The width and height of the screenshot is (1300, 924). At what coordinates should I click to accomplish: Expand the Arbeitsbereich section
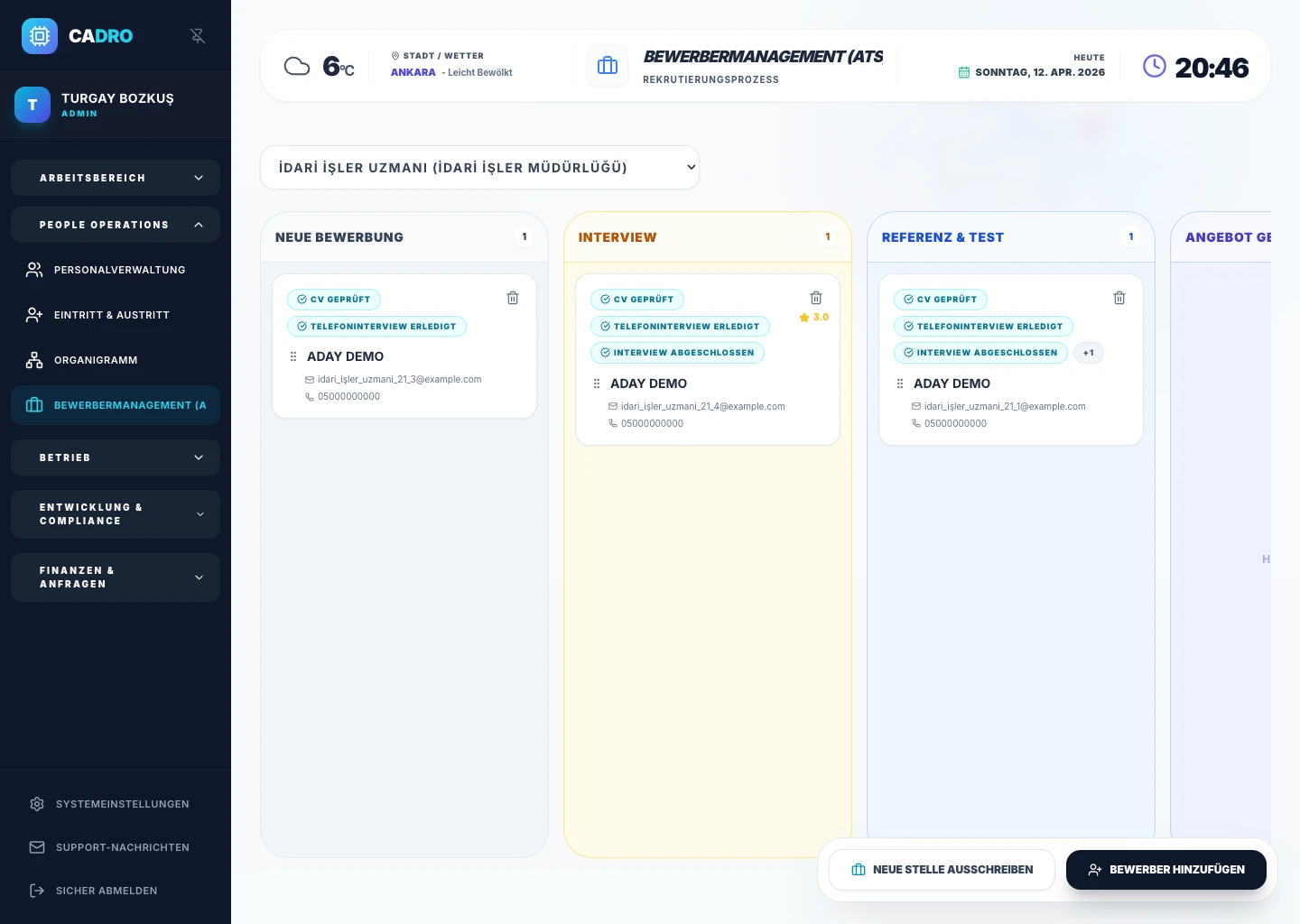[116, 178]
